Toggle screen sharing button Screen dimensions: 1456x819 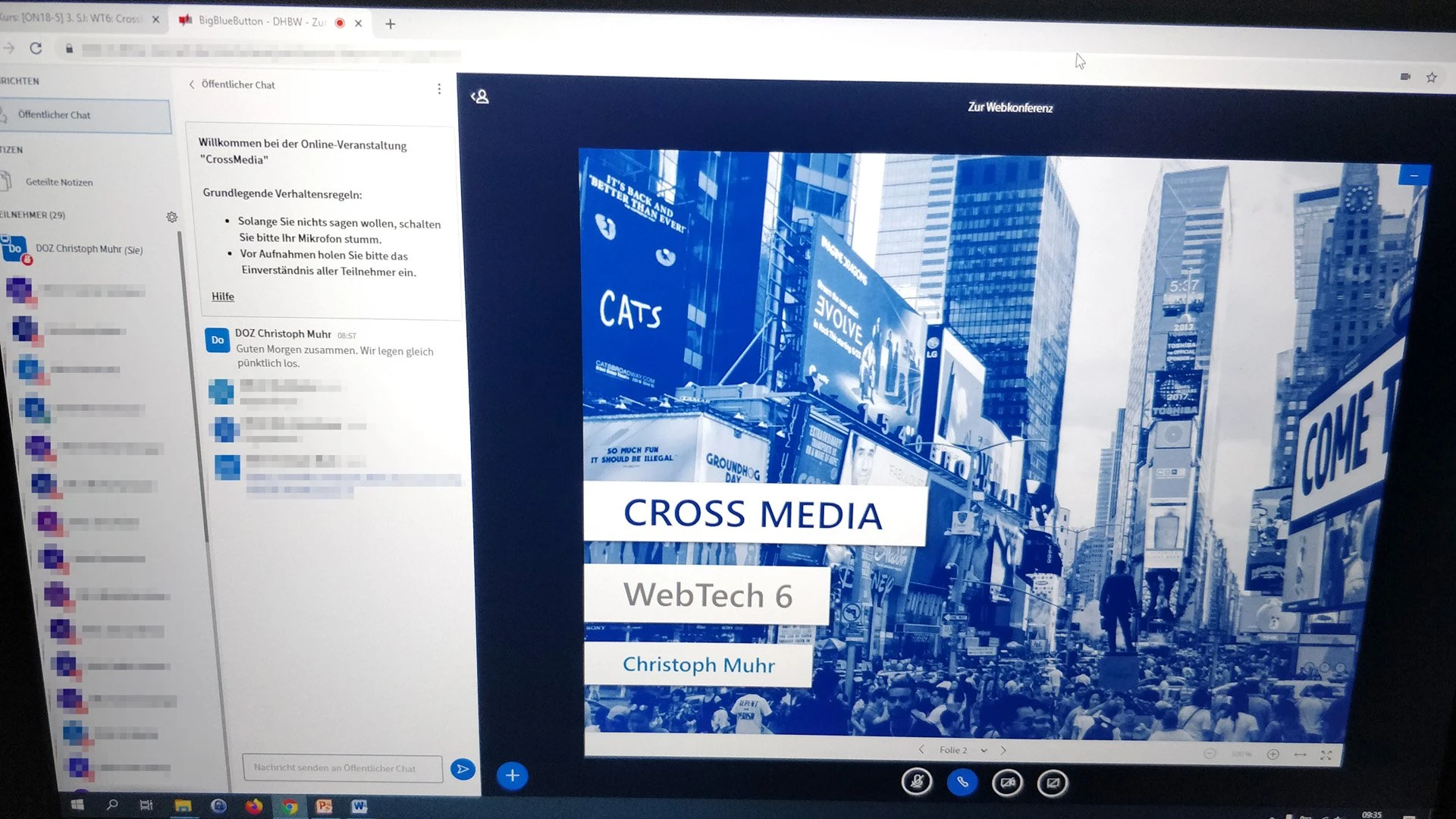(1053, 783)
